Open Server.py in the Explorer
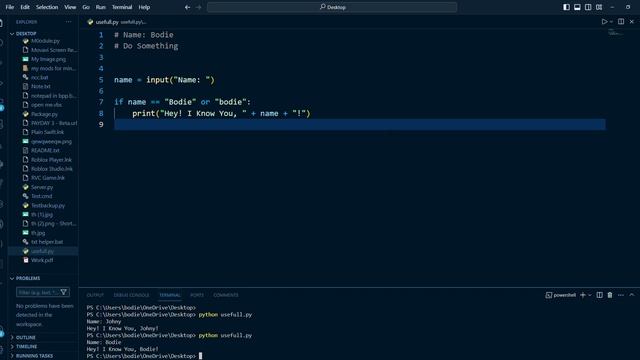This screenshot has width=640, height=360. 42,187
